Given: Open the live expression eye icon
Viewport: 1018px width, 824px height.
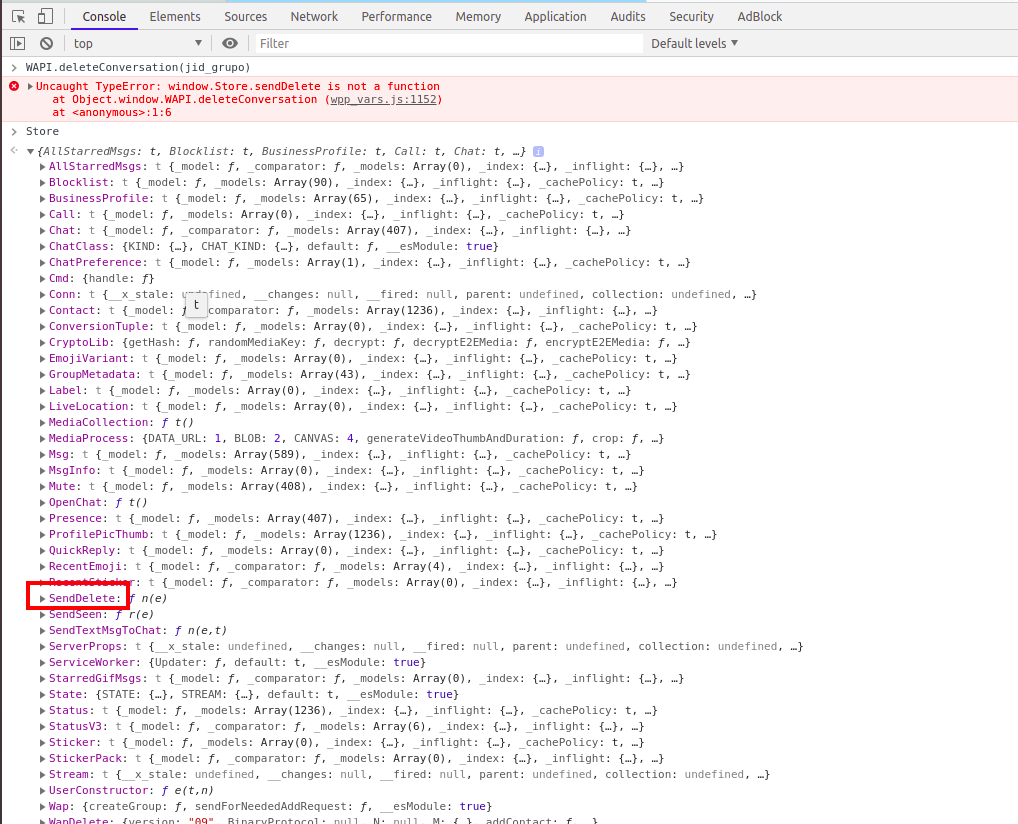Looking at the screenshot, I should pyautogui.click(x=230, y=44).
